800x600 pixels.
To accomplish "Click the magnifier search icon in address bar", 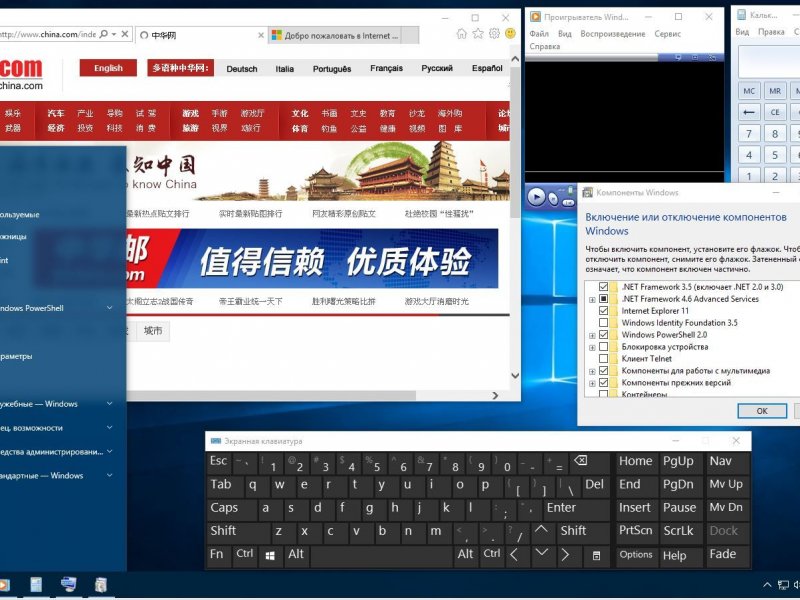I will [x=104, y=34].
